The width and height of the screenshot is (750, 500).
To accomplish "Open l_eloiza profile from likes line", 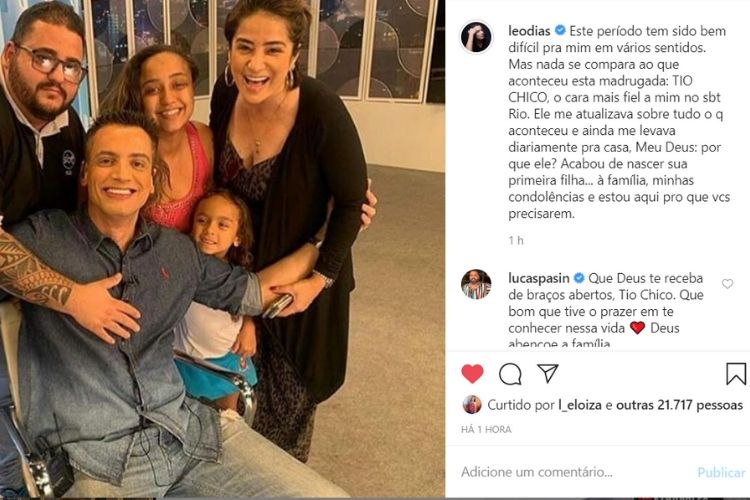I will coord(580,405).
